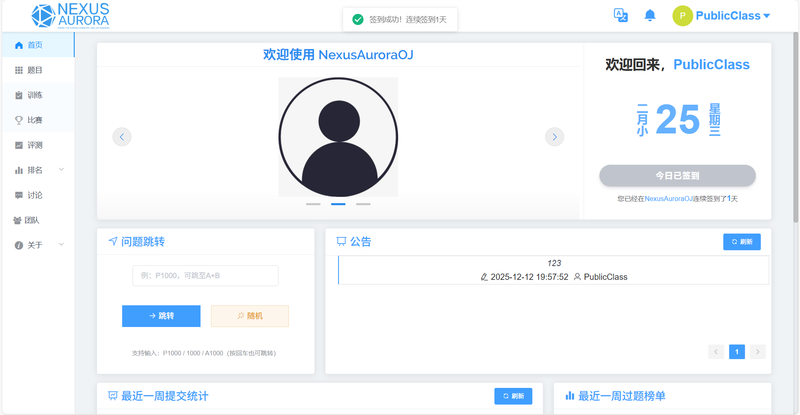This screenshot has width=800, height=415.
Task: Open the NexusAuroraOJ link under sign-in
Action: tap(668, 199)
